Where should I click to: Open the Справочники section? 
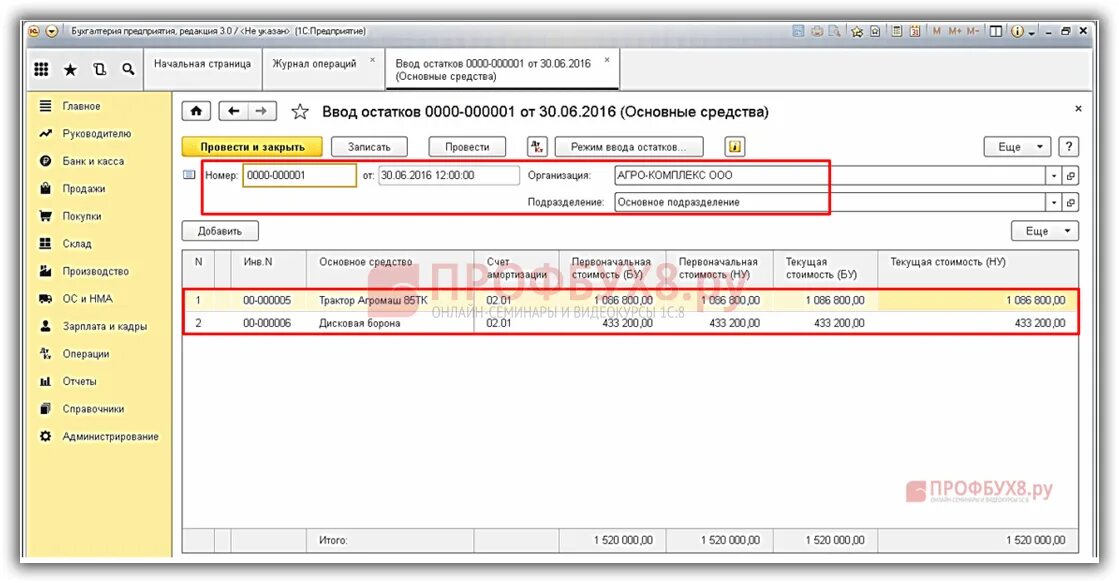pyautogui.click(x=93, y=409)
